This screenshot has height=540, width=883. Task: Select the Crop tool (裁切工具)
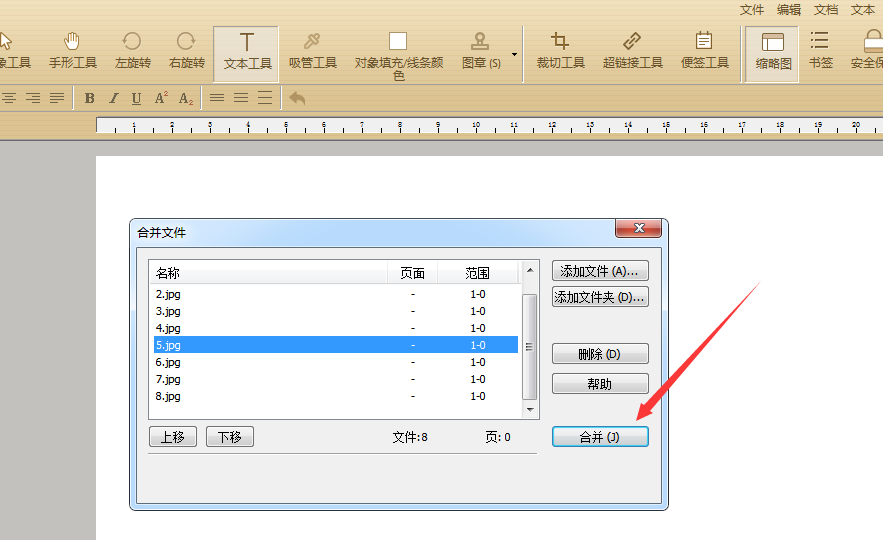point(560,50)
